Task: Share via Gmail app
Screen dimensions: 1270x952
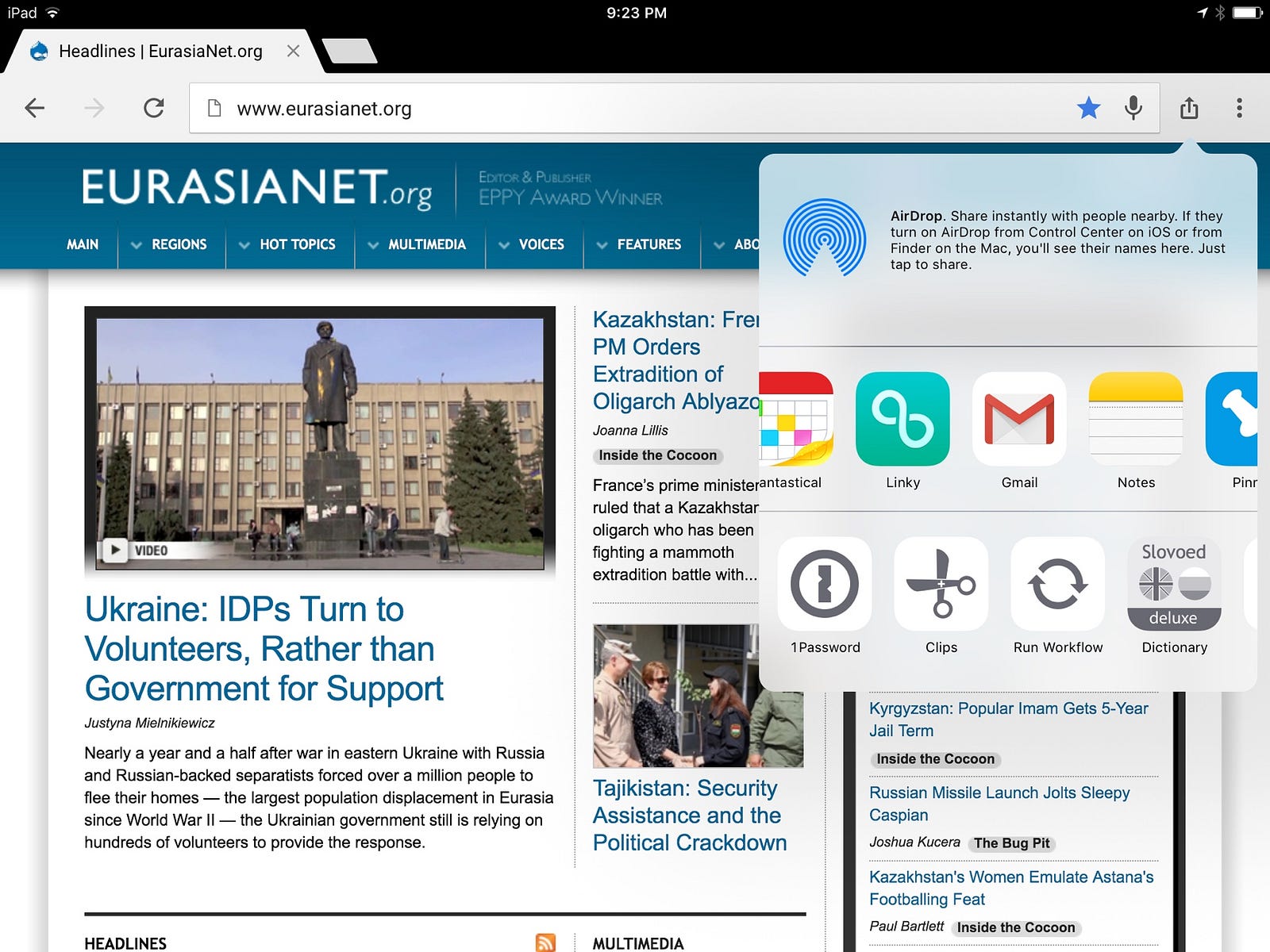Action: click(1019, 418)
